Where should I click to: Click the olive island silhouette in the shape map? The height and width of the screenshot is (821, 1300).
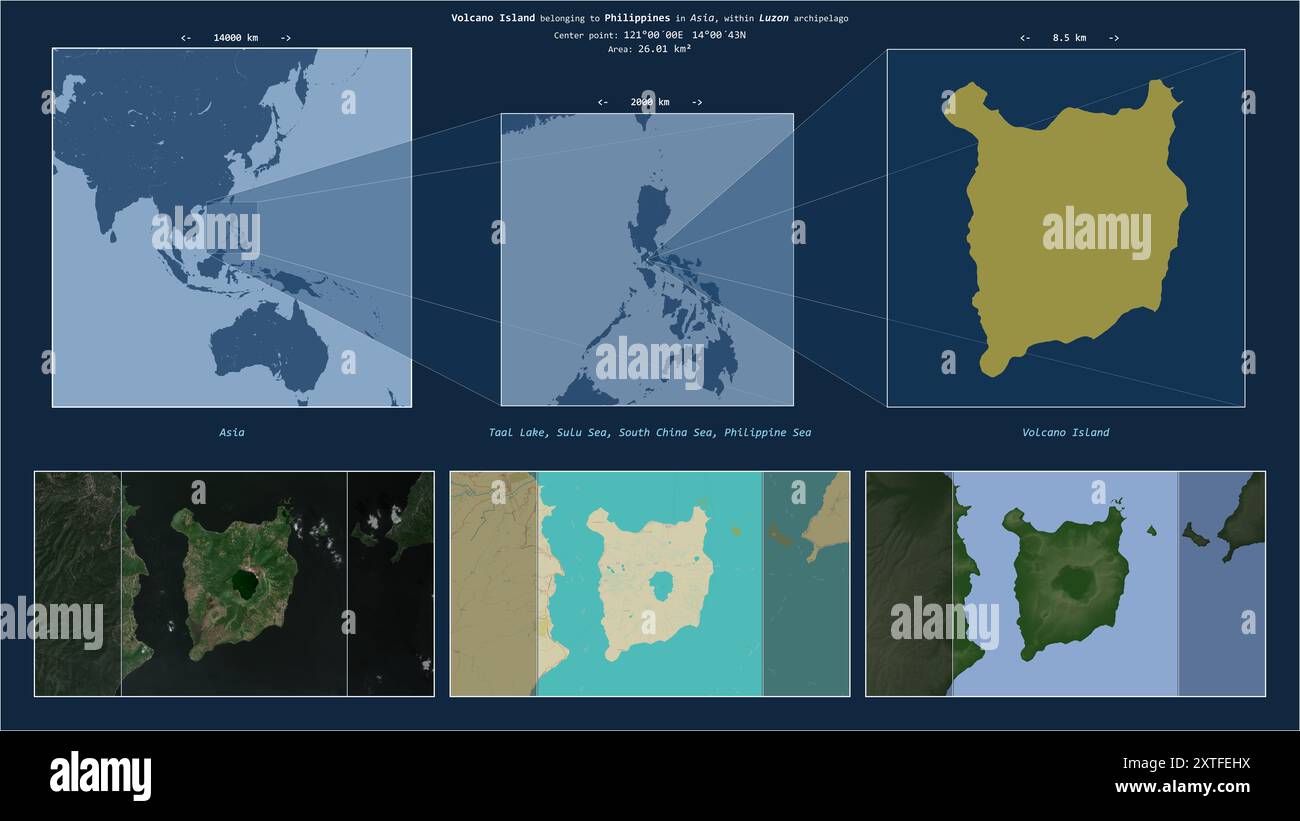1066,228
